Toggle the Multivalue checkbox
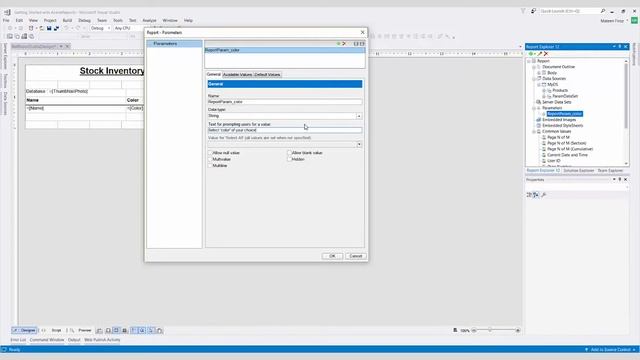This screenshot has height=360, width=640. [x=210, y=159]
